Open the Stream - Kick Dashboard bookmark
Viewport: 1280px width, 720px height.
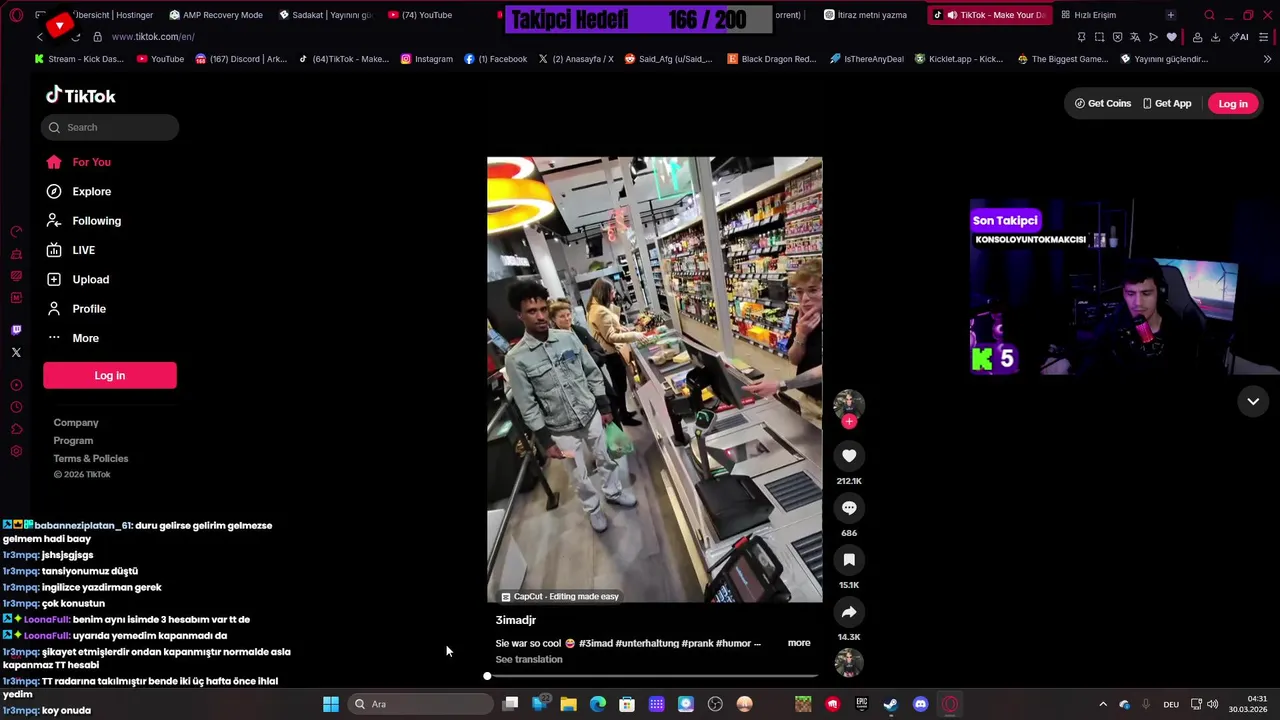pos(79,59)
